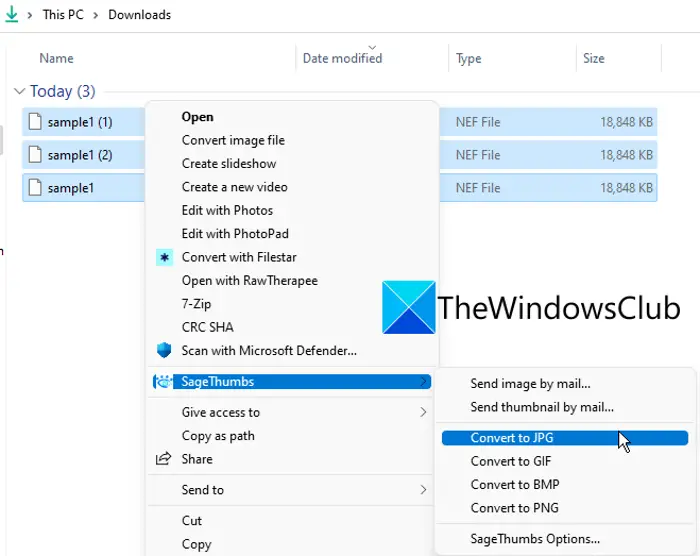Collapse the Today group chevron
Screen dimensions: 700x556
[x=19, y=92]
